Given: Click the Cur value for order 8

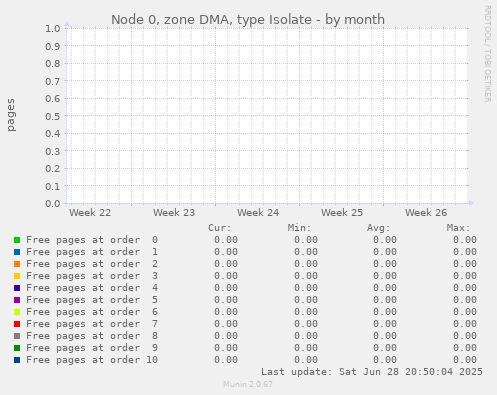Looking at the screenshot, I should tap(226, 336).
